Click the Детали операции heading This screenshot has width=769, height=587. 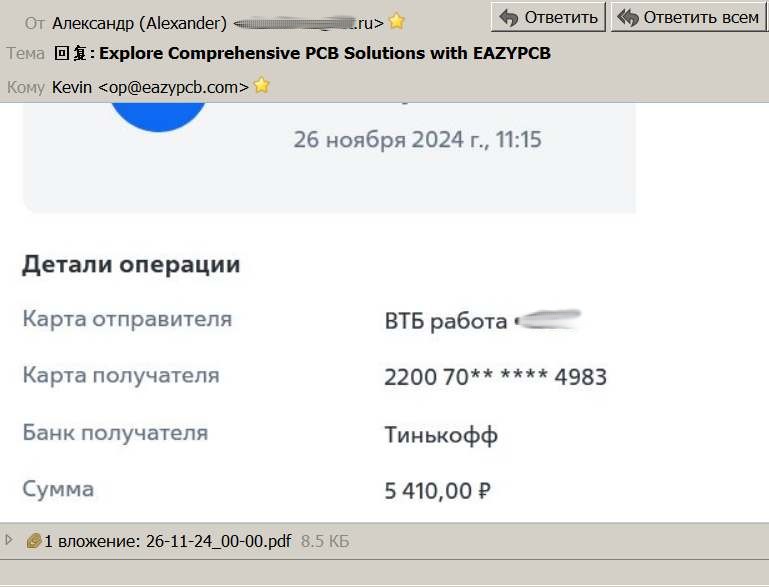(131, 265)
